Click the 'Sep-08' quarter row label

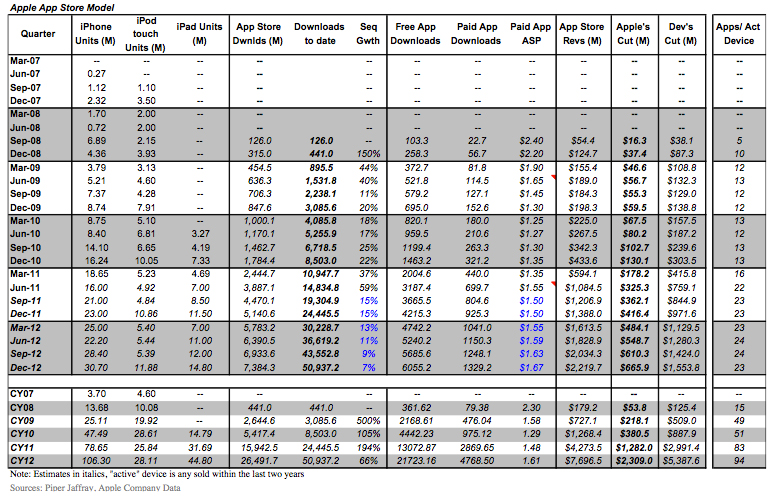click(x=25, y=141)
